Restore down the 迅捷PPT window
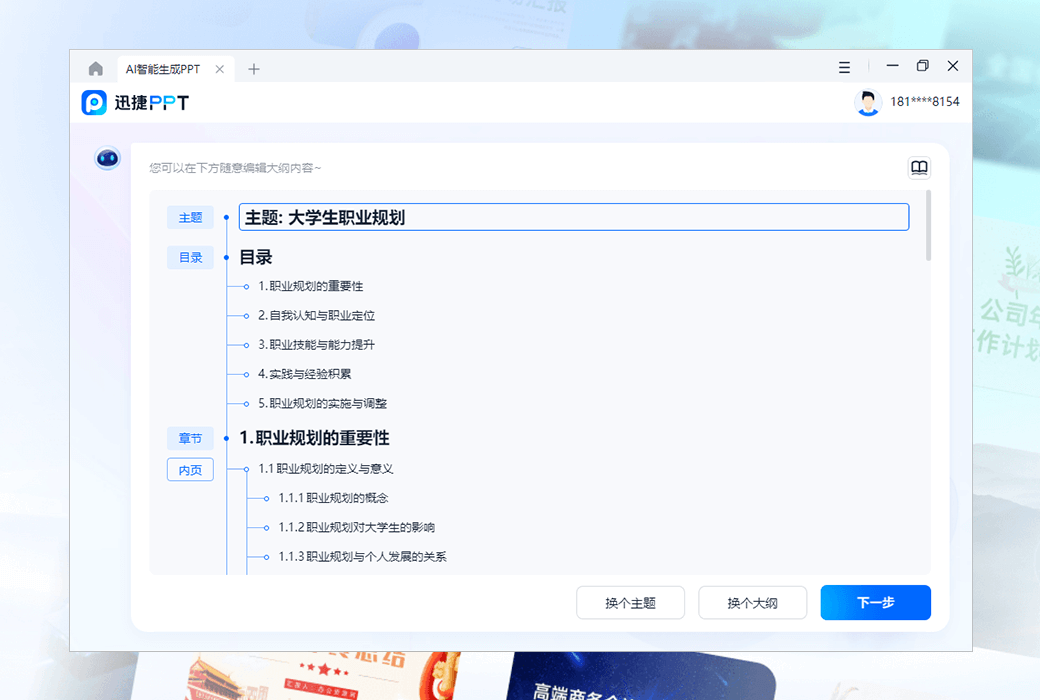This screenshot has height=700, width=1040. (x=923, y=66)
